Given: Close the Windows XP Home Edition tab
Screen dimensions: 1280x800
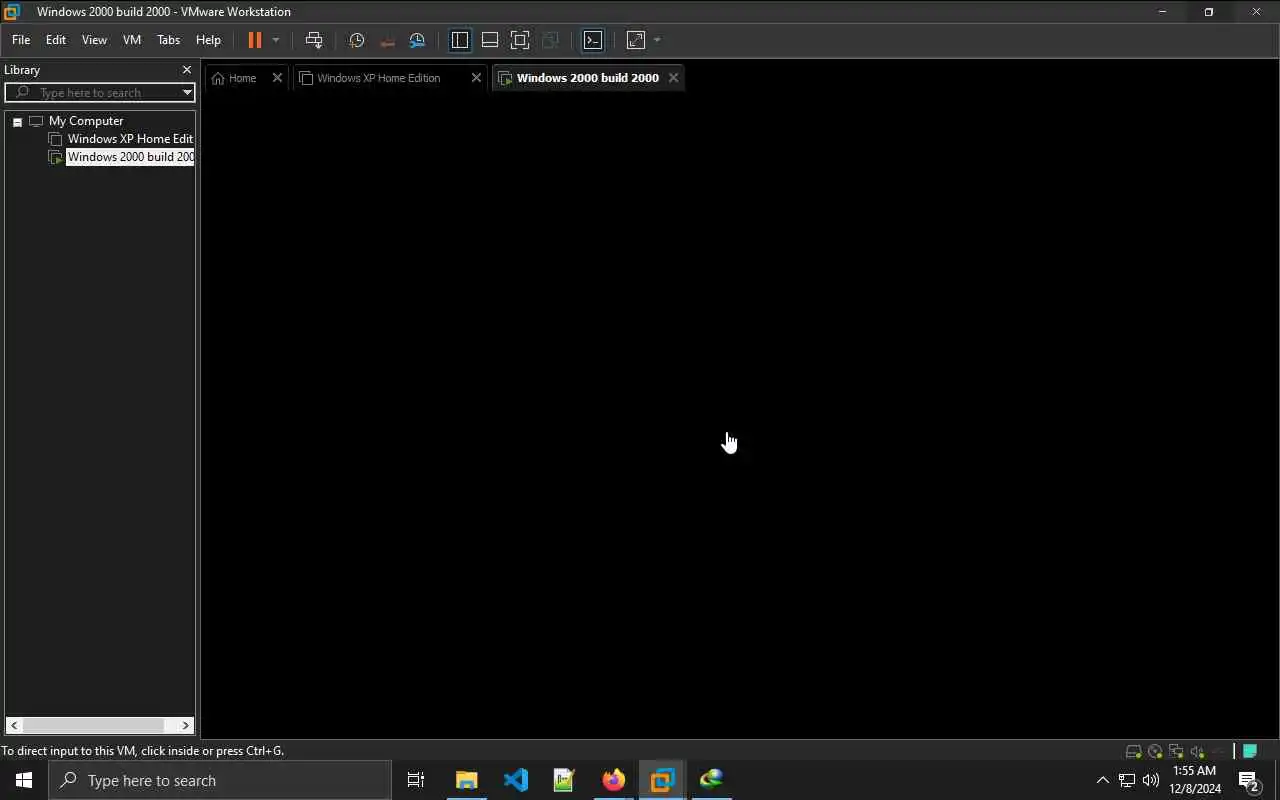Looking at the screenshot, I should pyautogui.click(x=476, y=78).
